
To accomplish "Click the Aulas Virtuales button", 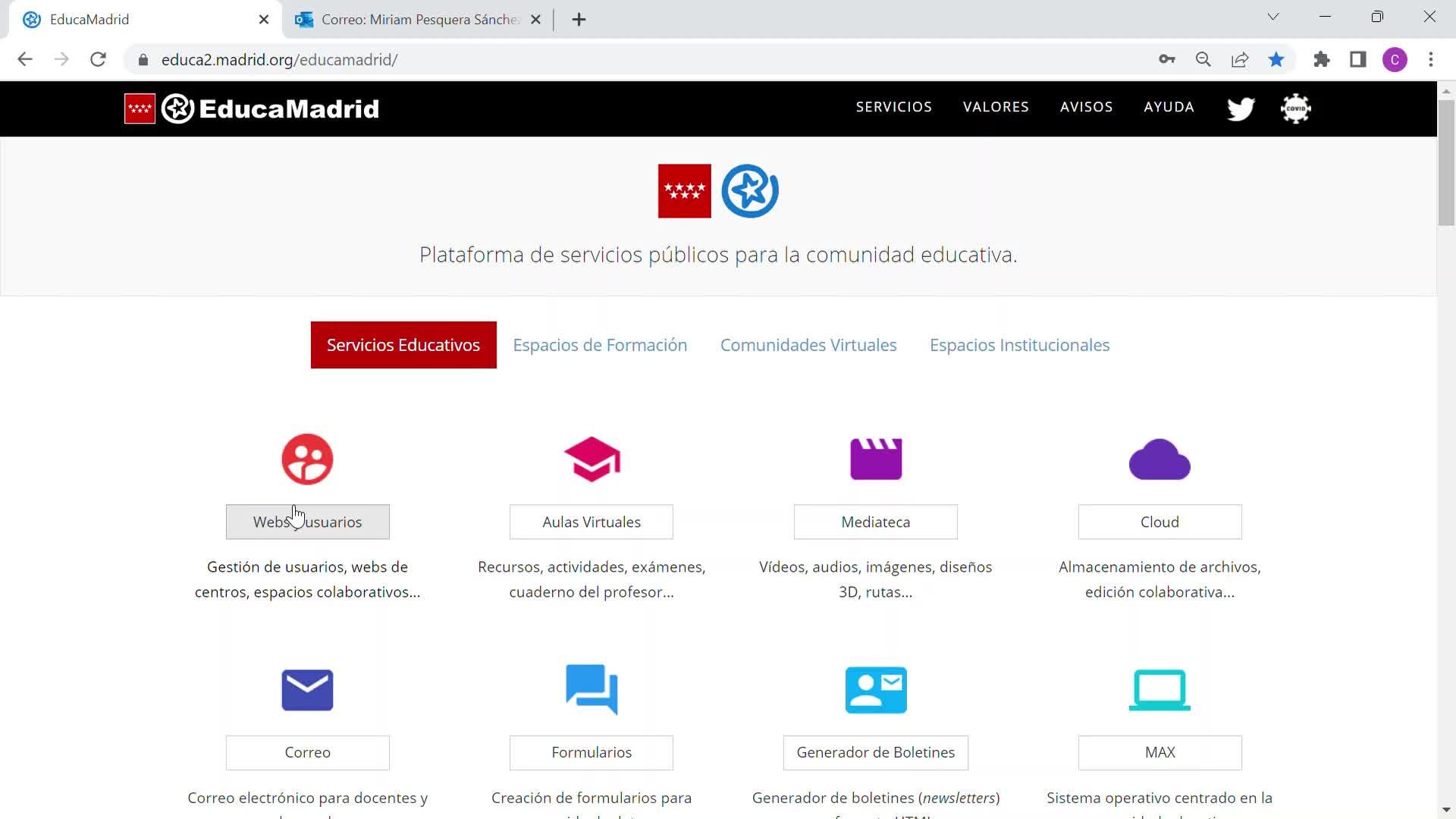I will click(591, 522).
